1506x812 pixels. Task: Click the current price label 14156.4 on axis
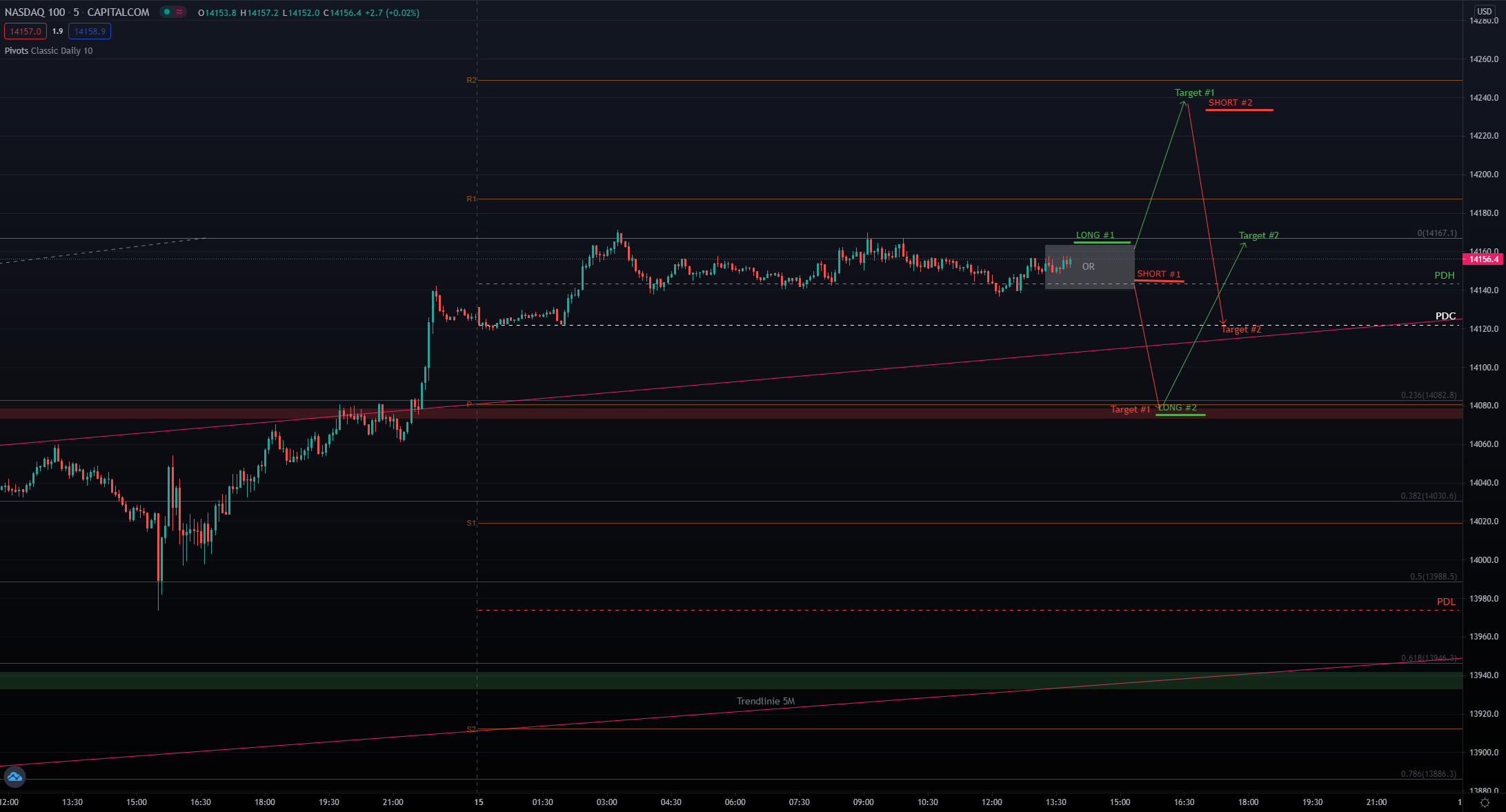pyautogui.click(x=1483, y=259)
